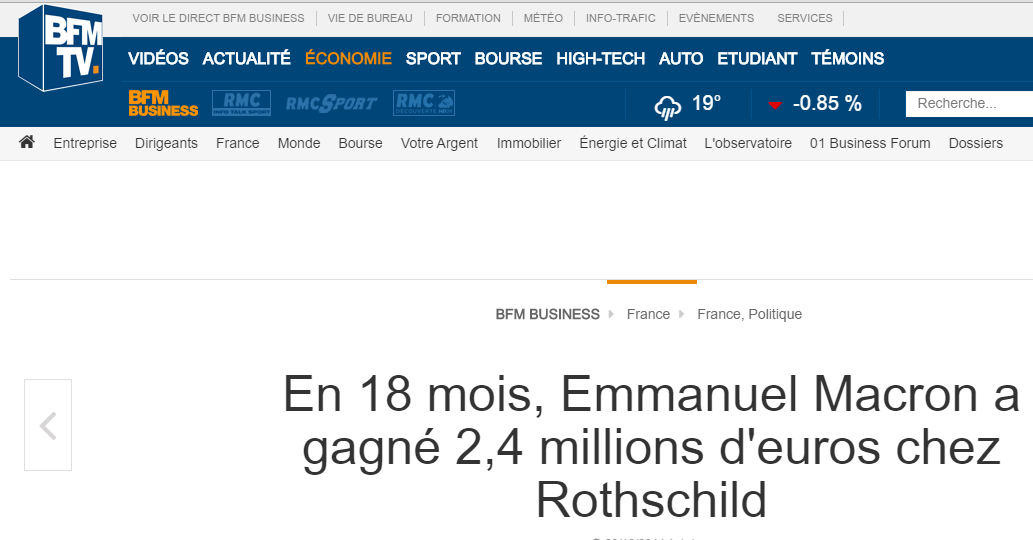The width and height of the screenshot is (1033, 540).
Task: Click the rainy weather cloud icon
Action: (x=667, y=107)
